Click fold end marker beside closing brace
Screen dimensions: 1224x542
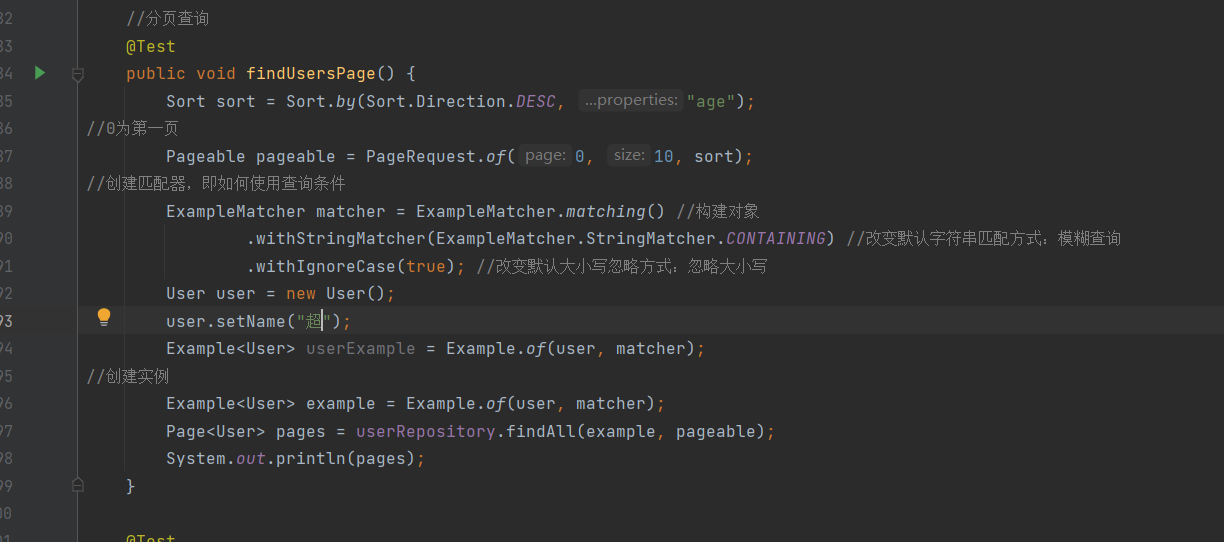pyautogui.click(x=78, y=485)
